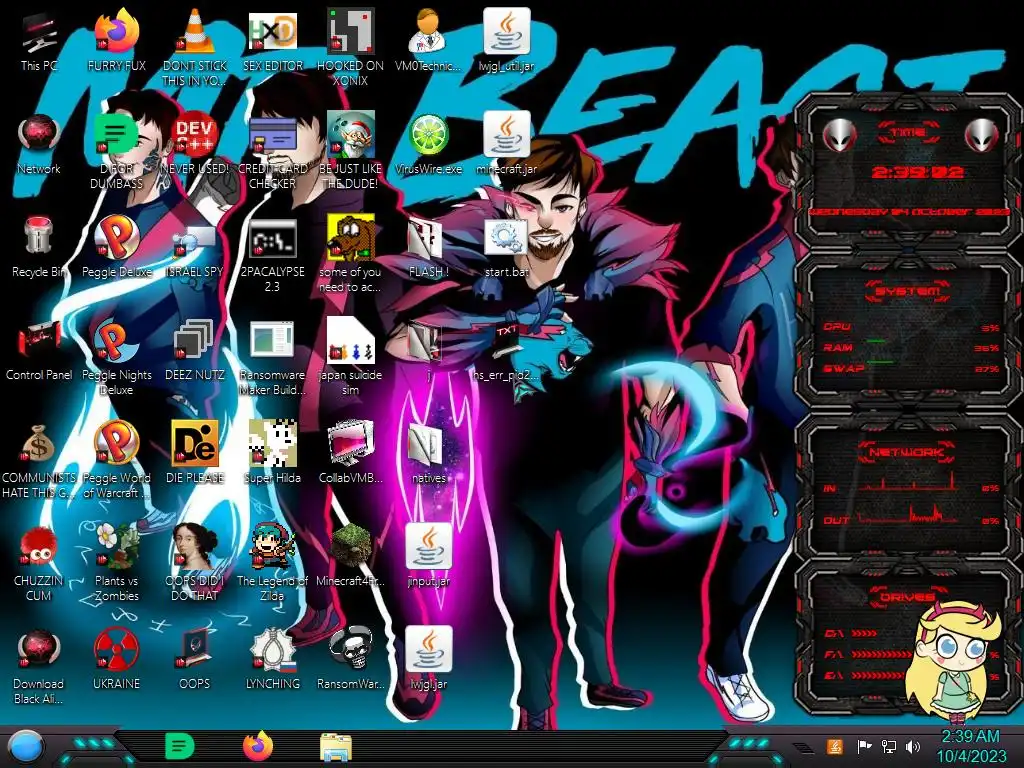Viewport: 1024px width, 768px height.
Task: Click the DRIVES panel header in the gadget
Action: click(908, 596)
